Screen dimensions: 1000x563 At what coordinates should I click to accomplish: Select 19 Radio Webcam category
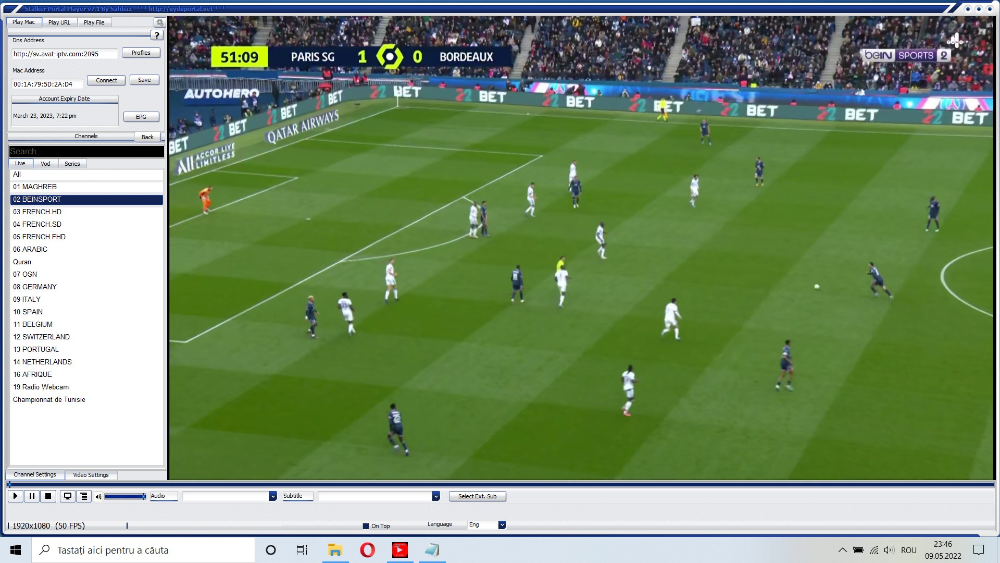[86, 387]
